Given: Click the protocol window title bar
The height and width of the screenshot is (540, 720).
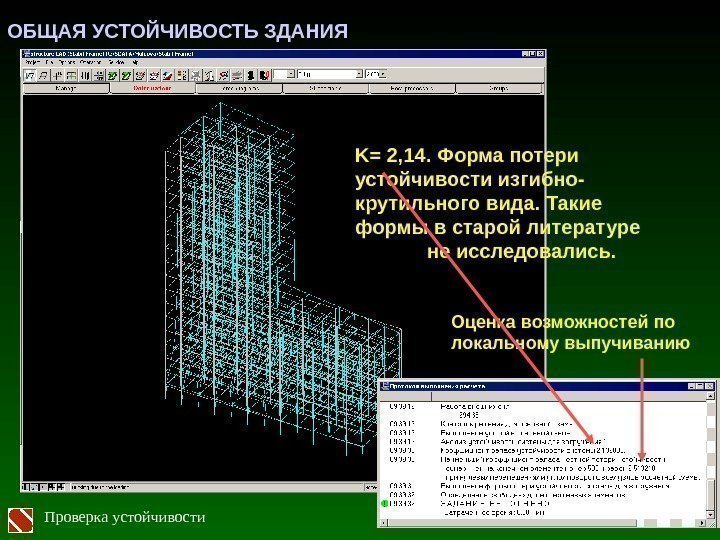Looking at the screenshot, I should tap(546, 386).
